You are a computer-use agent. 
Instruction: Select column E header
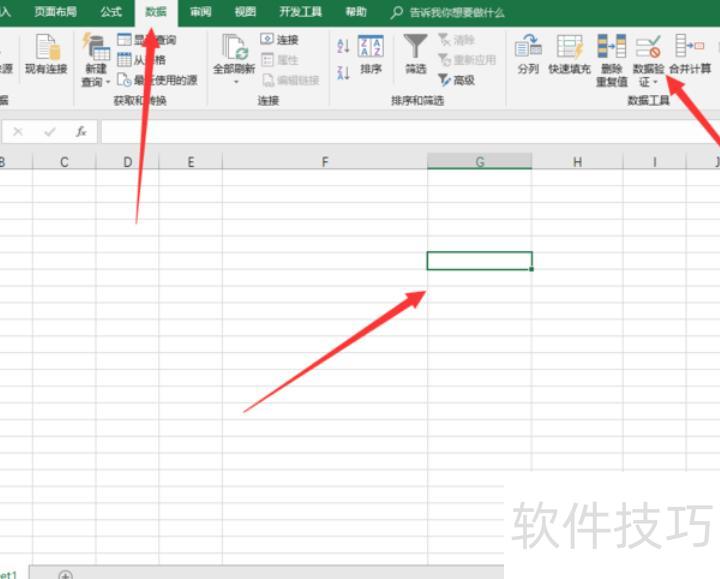point(191,162)
